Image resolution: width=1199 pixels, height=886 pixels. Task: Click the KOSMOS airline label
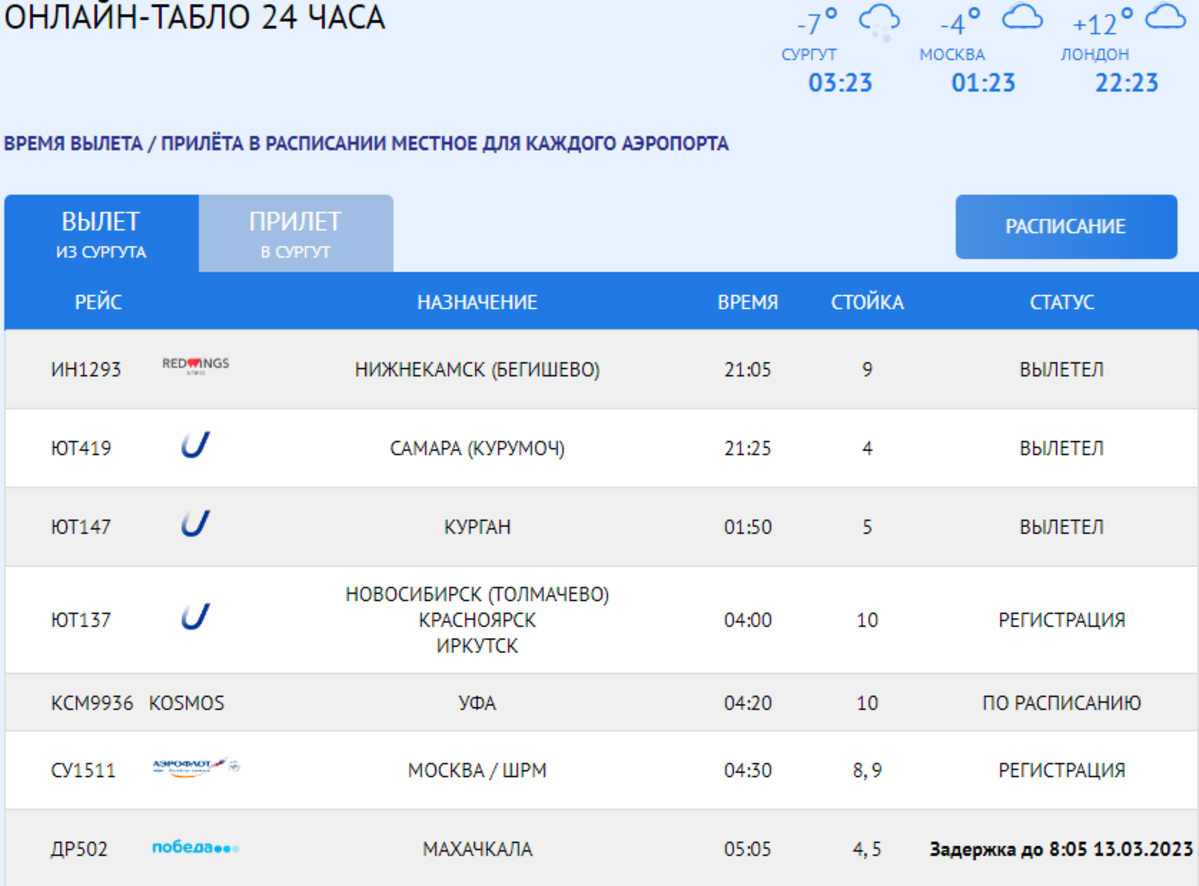[x=187, y=703]
